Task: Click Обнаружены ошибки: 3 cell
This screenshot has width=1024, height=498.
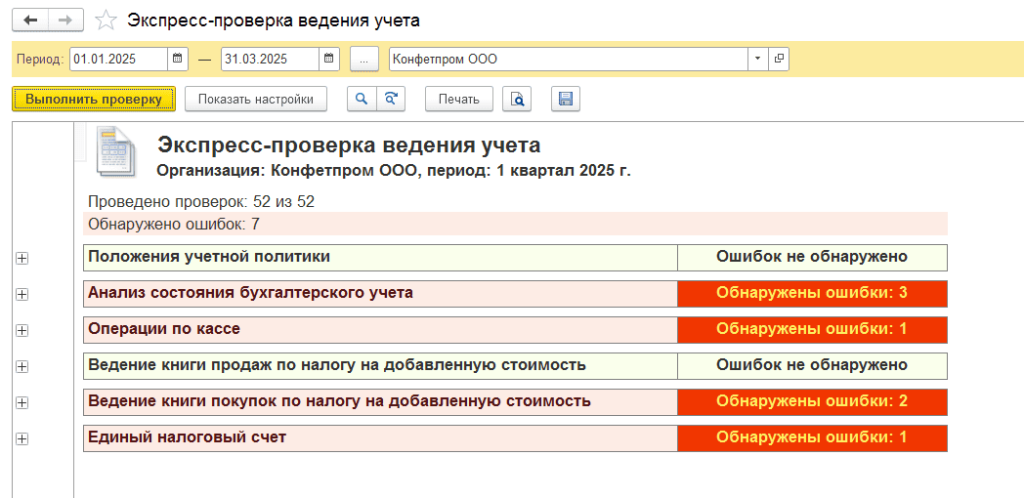Action: pyautogui.click(x=812, y=294)
